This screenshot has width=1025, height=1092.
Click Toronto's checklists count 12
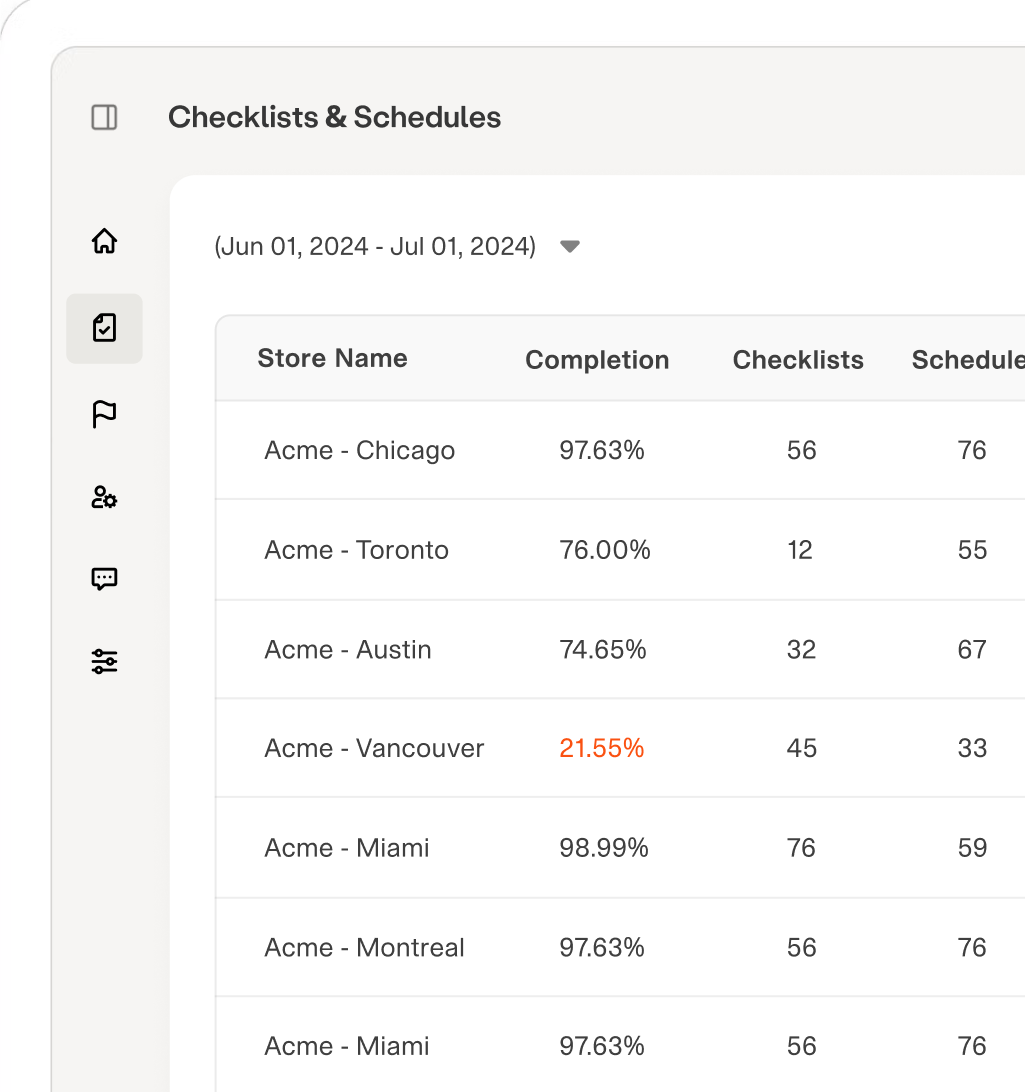[800, 550]
